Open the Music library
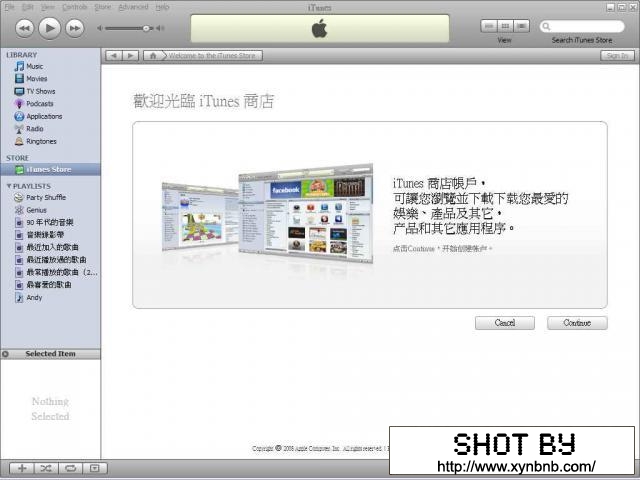640x480 pixels. click(x=34, y=66)
